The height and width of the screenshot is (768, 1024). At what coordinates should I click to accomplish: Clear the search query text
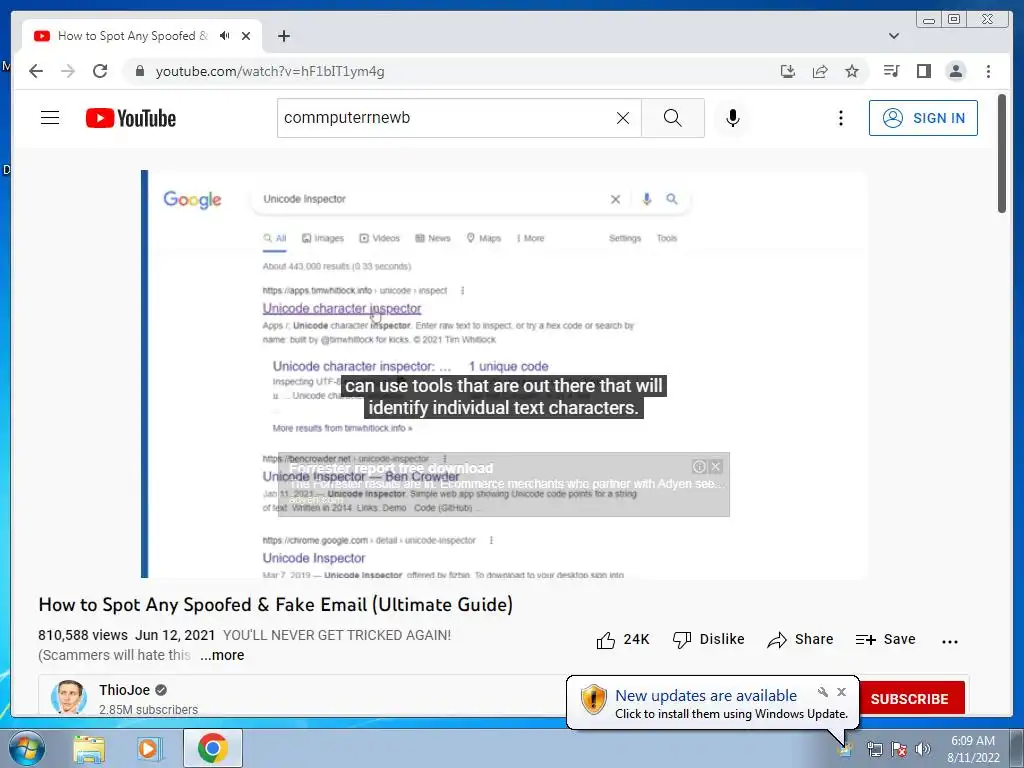(x=623, y=118)
